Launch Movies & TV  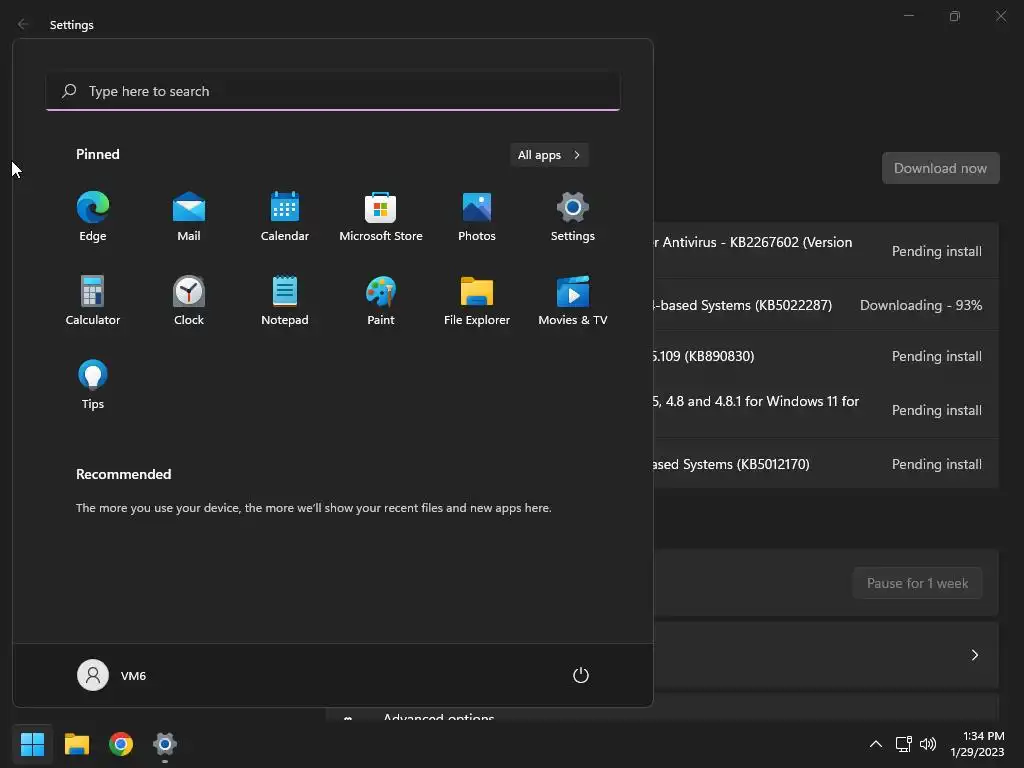pyautogui.click(x=573, y=301)
